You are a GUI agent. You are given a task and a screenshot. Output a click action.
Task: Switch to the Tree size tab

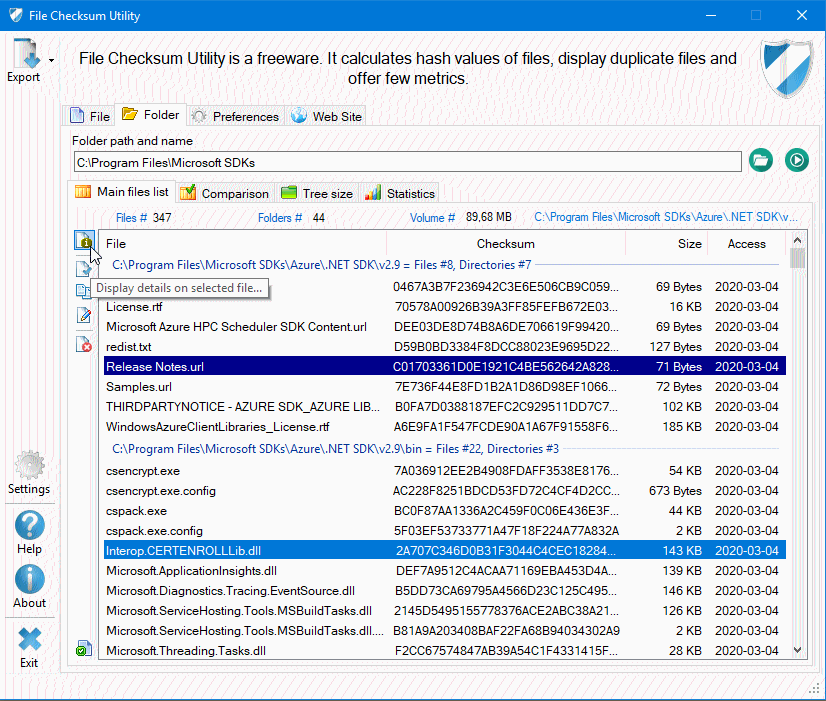(x=316, y=193)
